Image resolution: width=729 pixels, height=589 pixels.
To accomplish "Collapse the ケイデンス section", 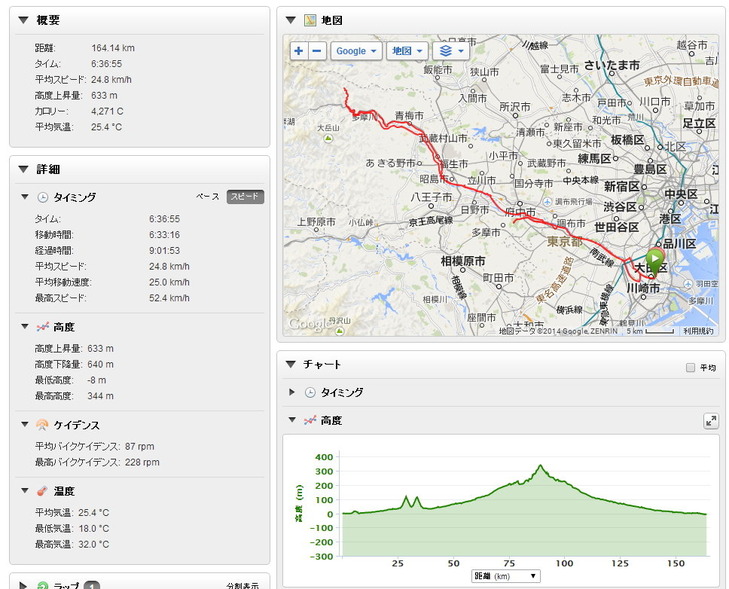I will [25, 424].
